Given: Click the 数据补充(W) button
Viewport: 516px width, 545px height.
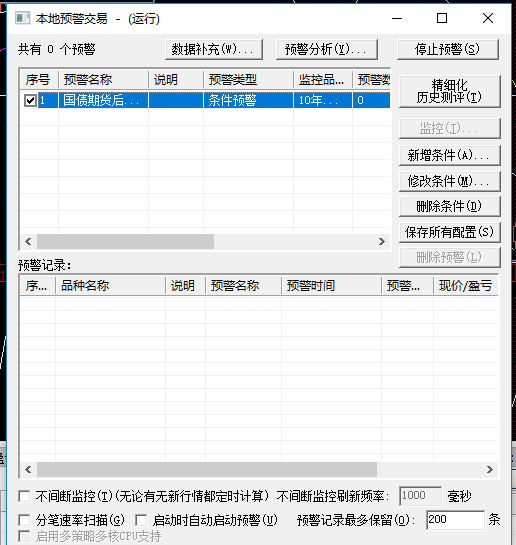Looking at the screenshot, I should pos(214,49).
